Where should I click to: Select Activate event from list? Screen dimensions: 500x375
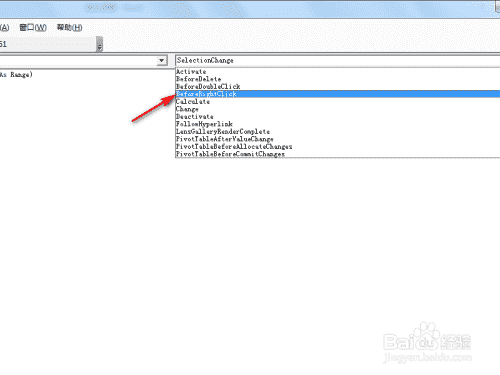coord(337,72)
